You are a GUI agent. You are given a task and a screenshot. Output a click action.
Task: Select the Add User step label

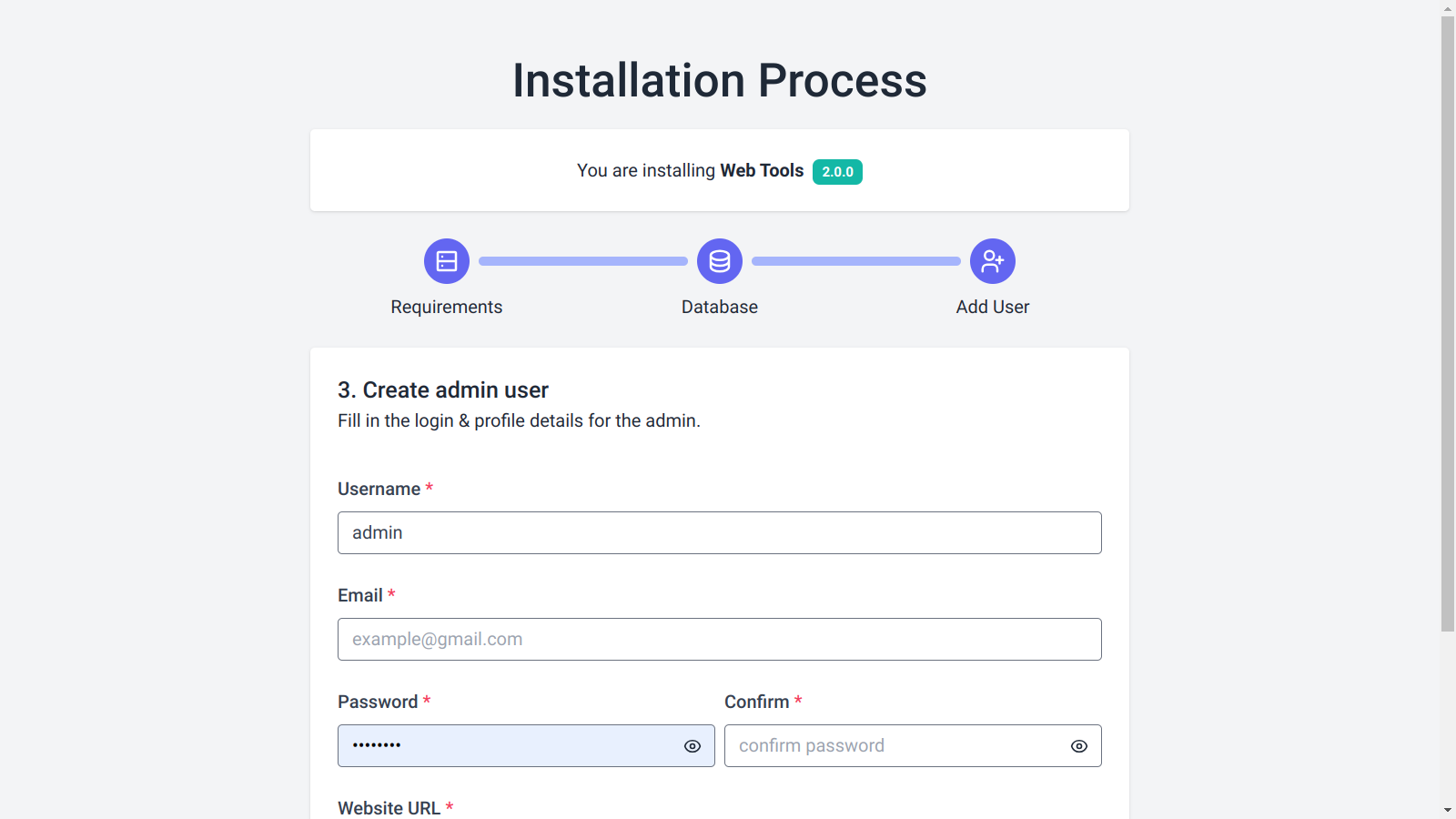point(992,307)
